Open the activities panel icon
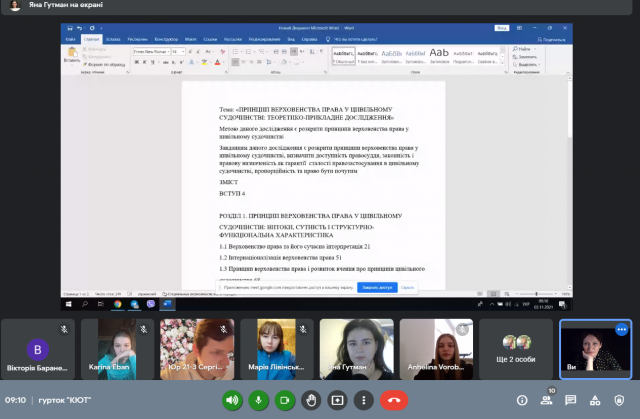Viewport: 640px width, 419px height. (x=596, y=400)
